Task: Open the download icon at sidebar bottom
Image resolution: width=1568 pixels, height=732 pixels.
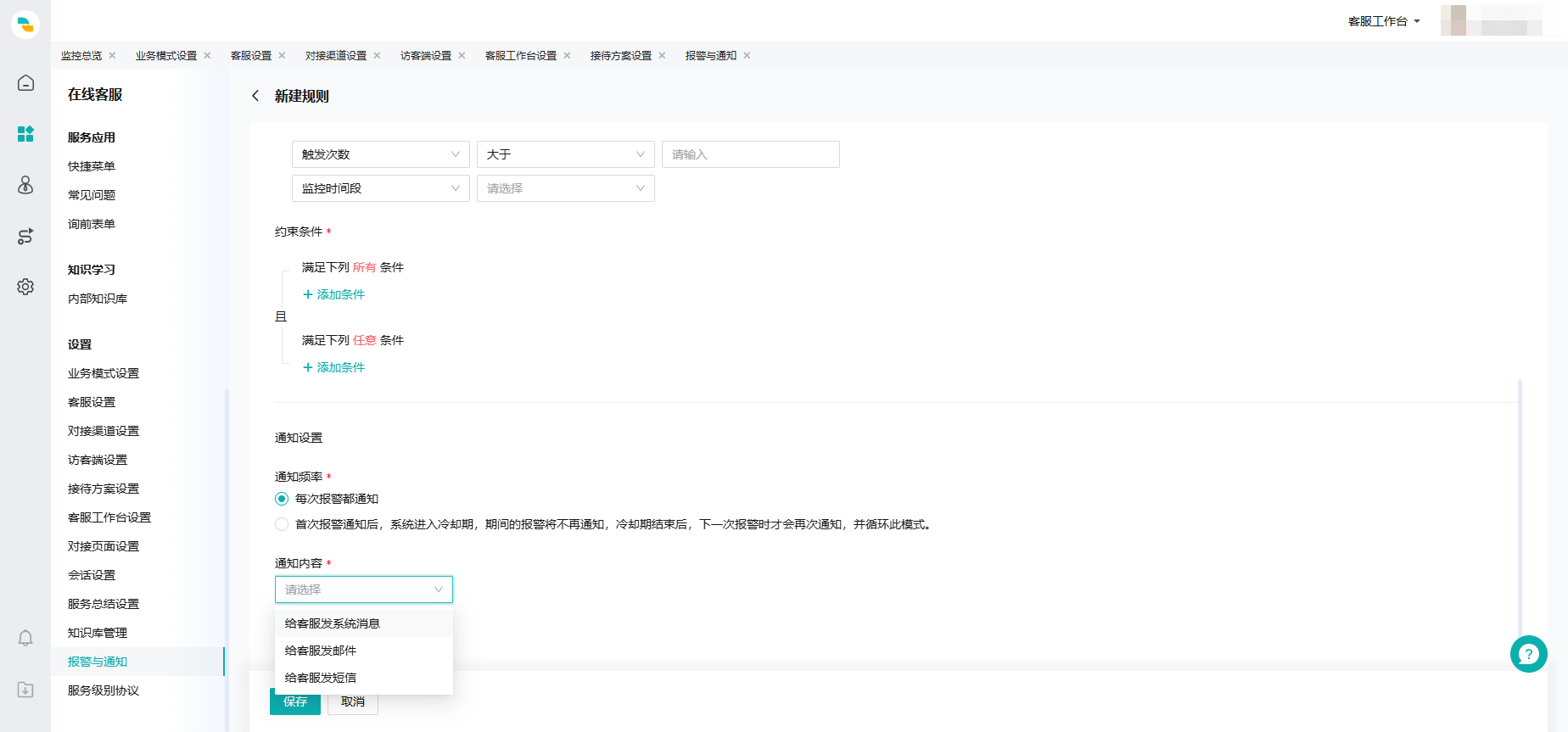Action: [25, 690]
